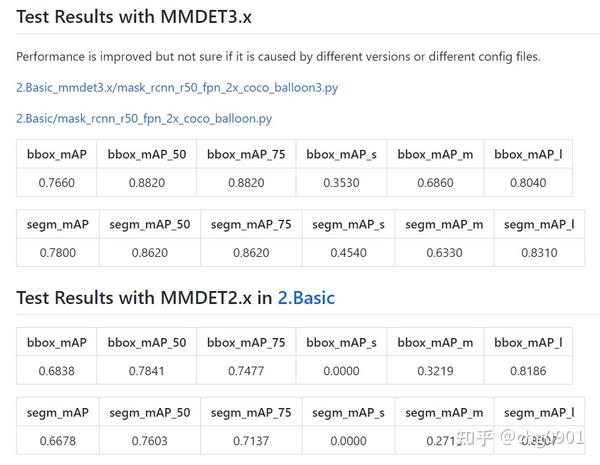Select the 0.7660 bbox_mAP value cell
The image size is (600, 465).
[58, 183]
